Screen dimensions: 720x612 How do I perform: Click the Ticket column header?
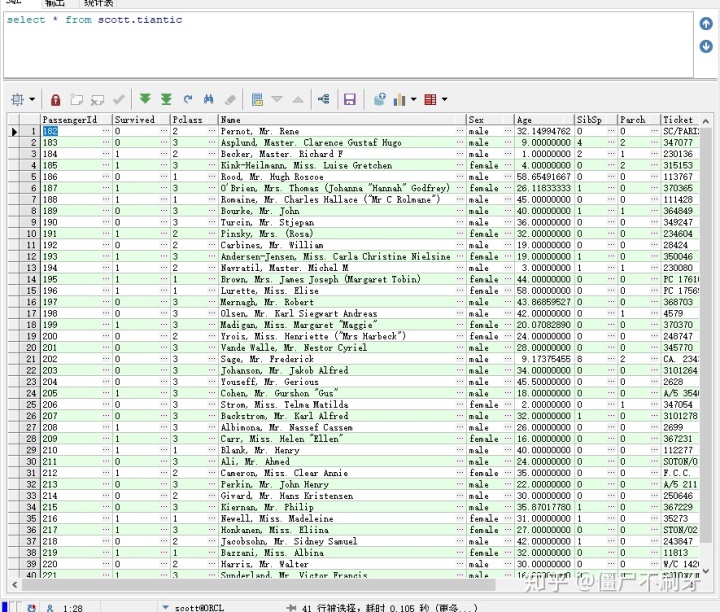pyautogui.click(x=681, y=120)
